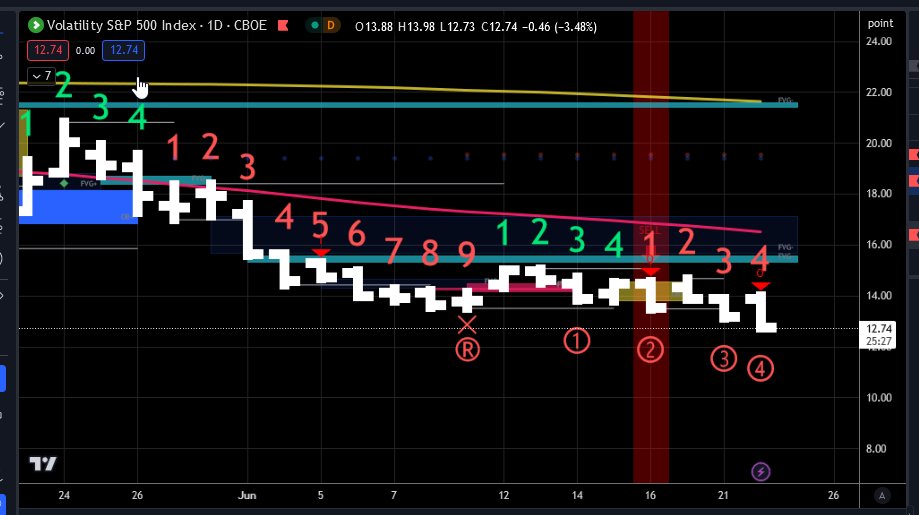The width and height of the screenshot is (919, 515).
Task: Click the purple lightning bolt icon
Action: click(x=761, y=471)
